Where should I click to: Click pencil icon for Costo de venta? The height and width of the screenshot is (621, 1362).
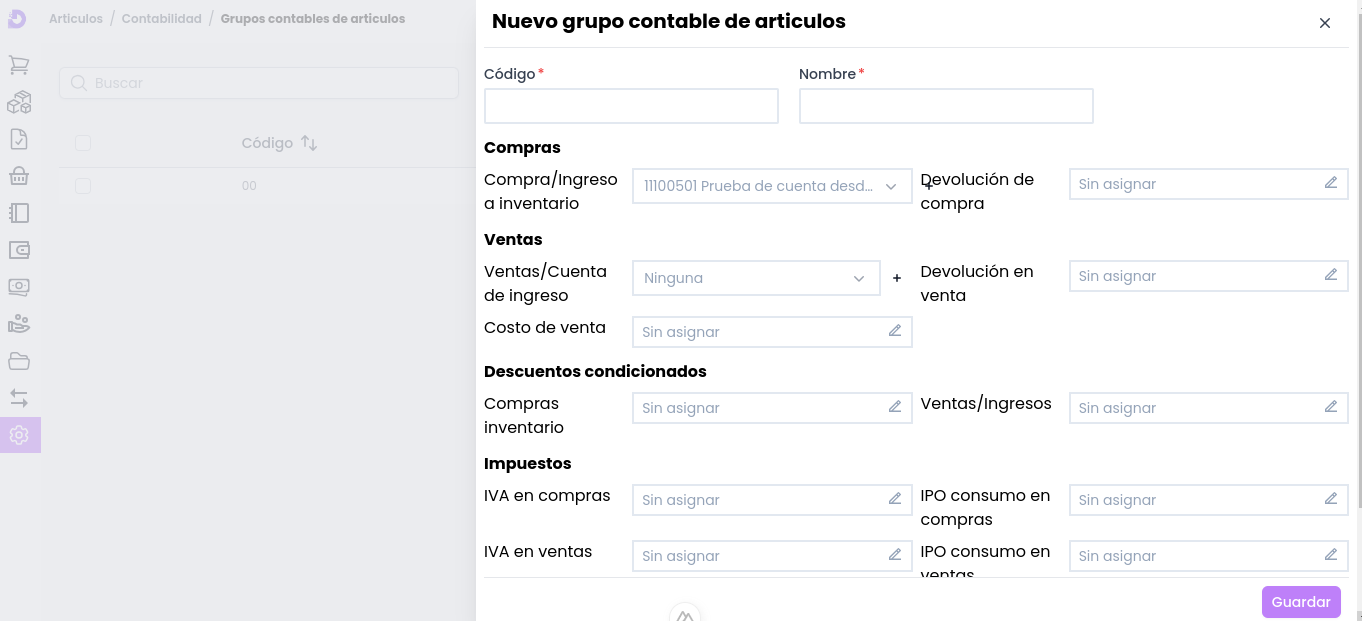[x=894, y=331]
